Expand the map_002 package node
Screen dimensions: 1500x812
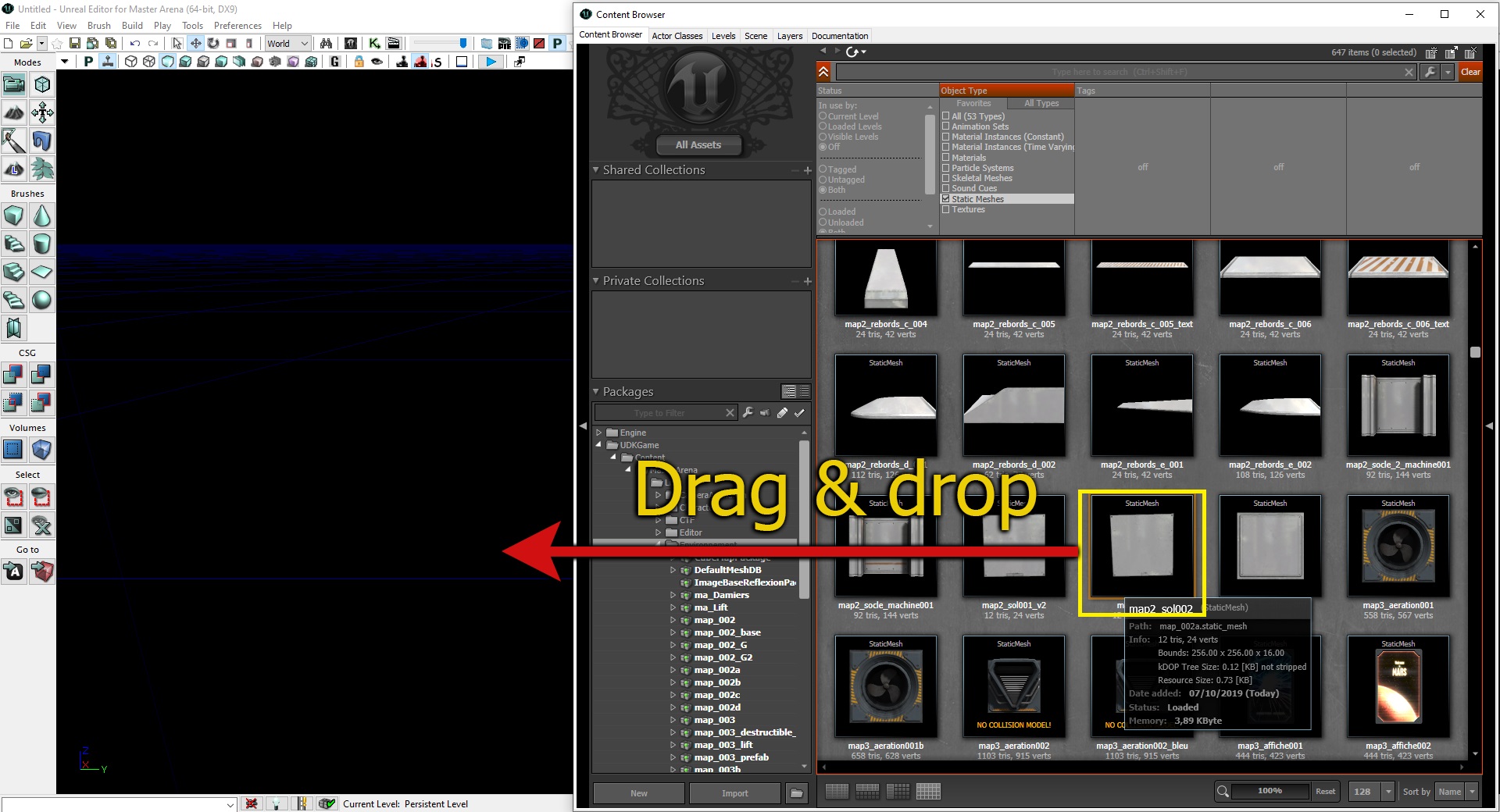(x=673, y=620)
